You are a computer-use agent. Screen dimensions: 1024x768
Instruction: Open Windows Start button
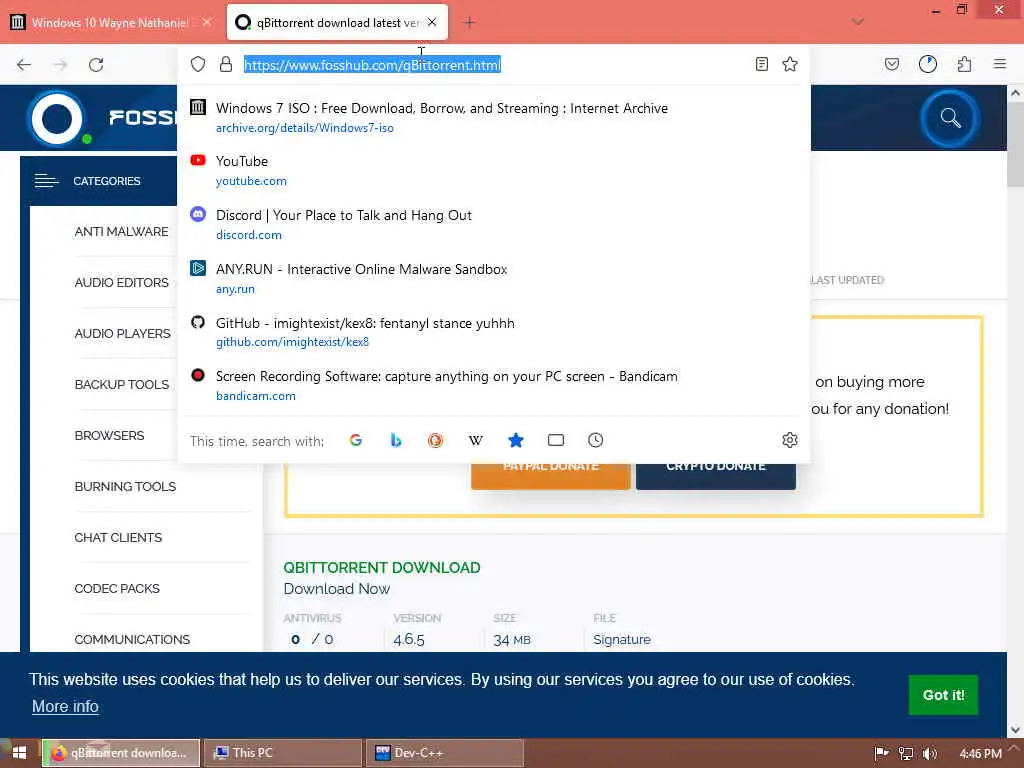pyautogui.click(x=19, y=753)
